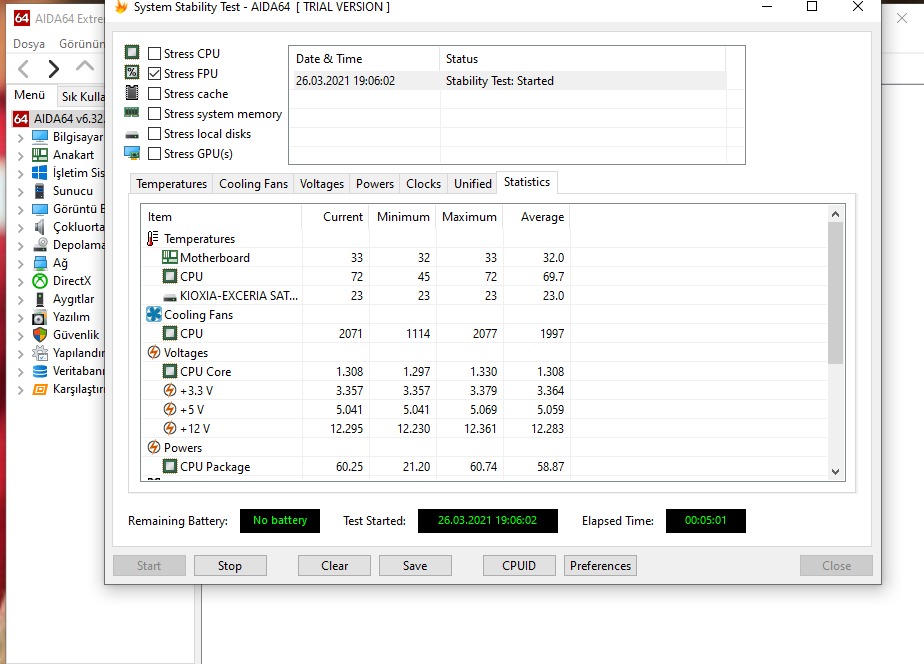Click the AIDA64 up navigation arrow
Screen dimensions: 924x664
(85, 65)
